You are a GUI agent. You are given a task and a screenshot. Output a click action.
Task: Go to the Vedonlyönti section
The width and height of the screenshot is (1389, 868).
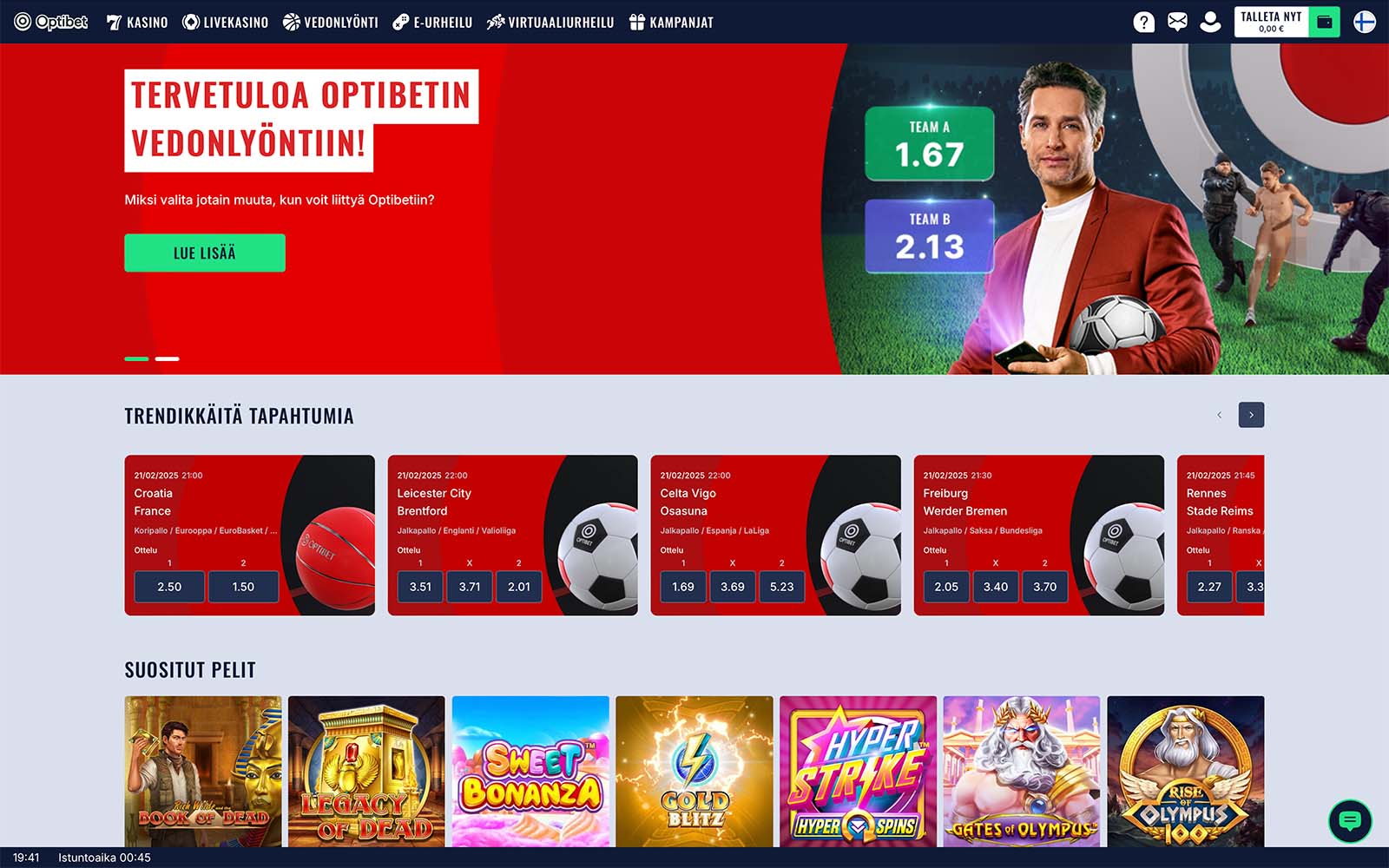[x=331, y=23]
